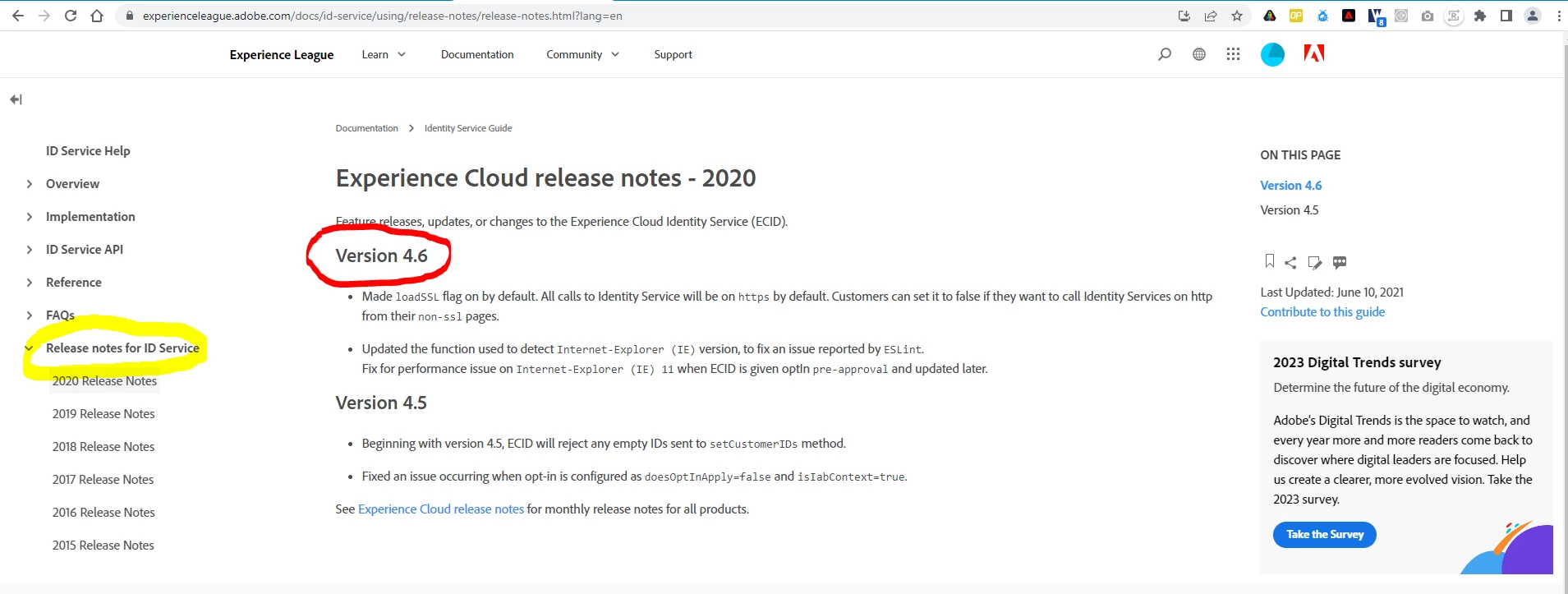Open the Extensions puzzle piece menu

click(1480, 16)
